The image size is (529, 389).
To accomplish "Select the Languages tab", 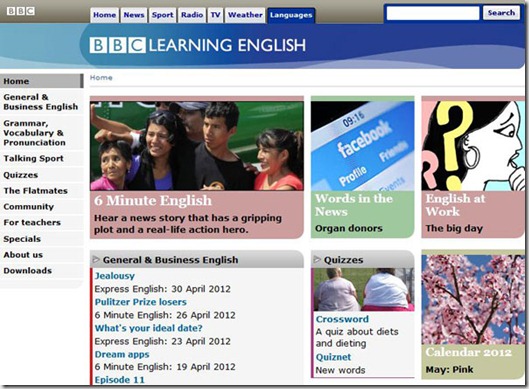I will pos(291,16).
